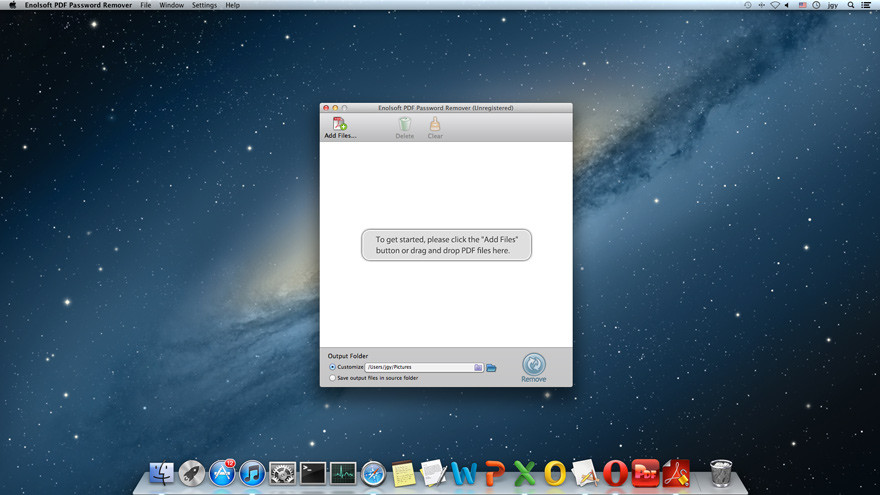Screen dimensions: 880x495
Task: Open System Preferences gear in Dock
Action: 282,473
